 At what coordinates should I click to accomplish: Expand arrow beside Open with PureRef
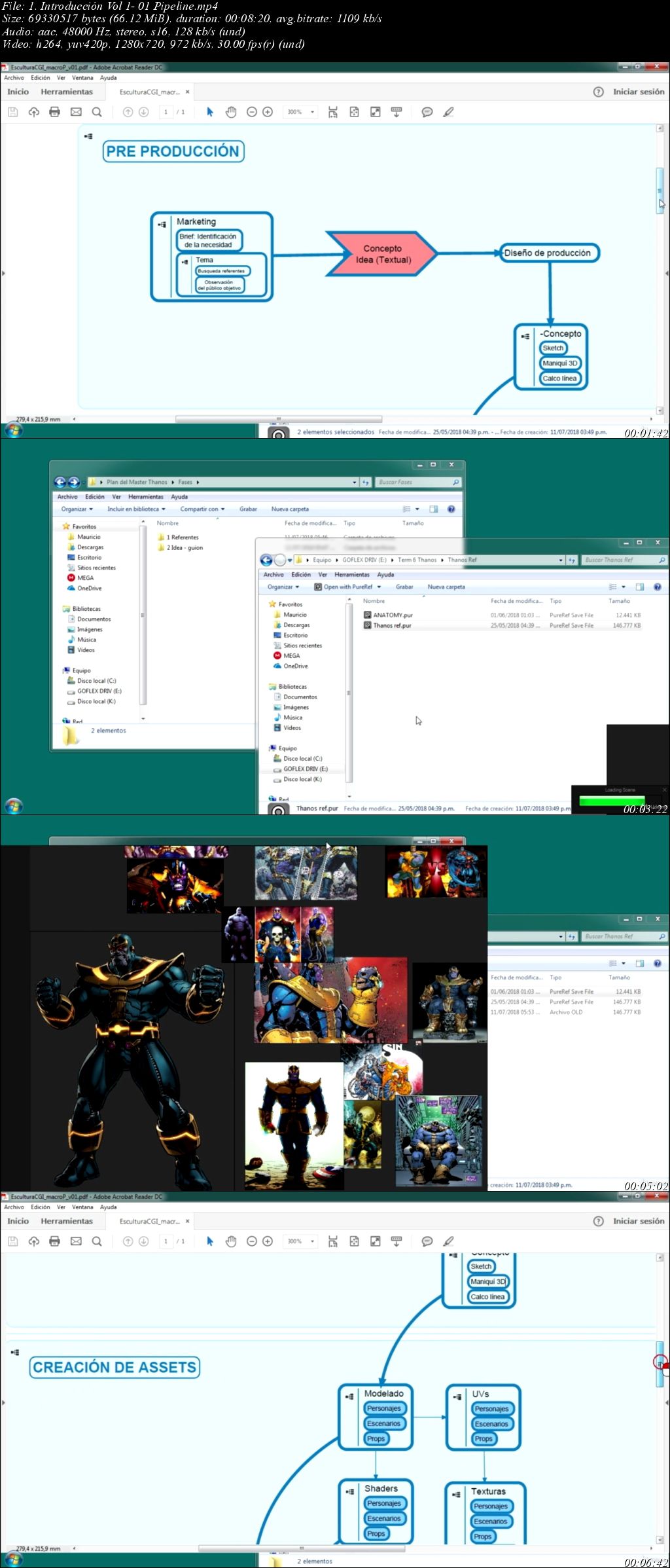click(x=379, y=587)
